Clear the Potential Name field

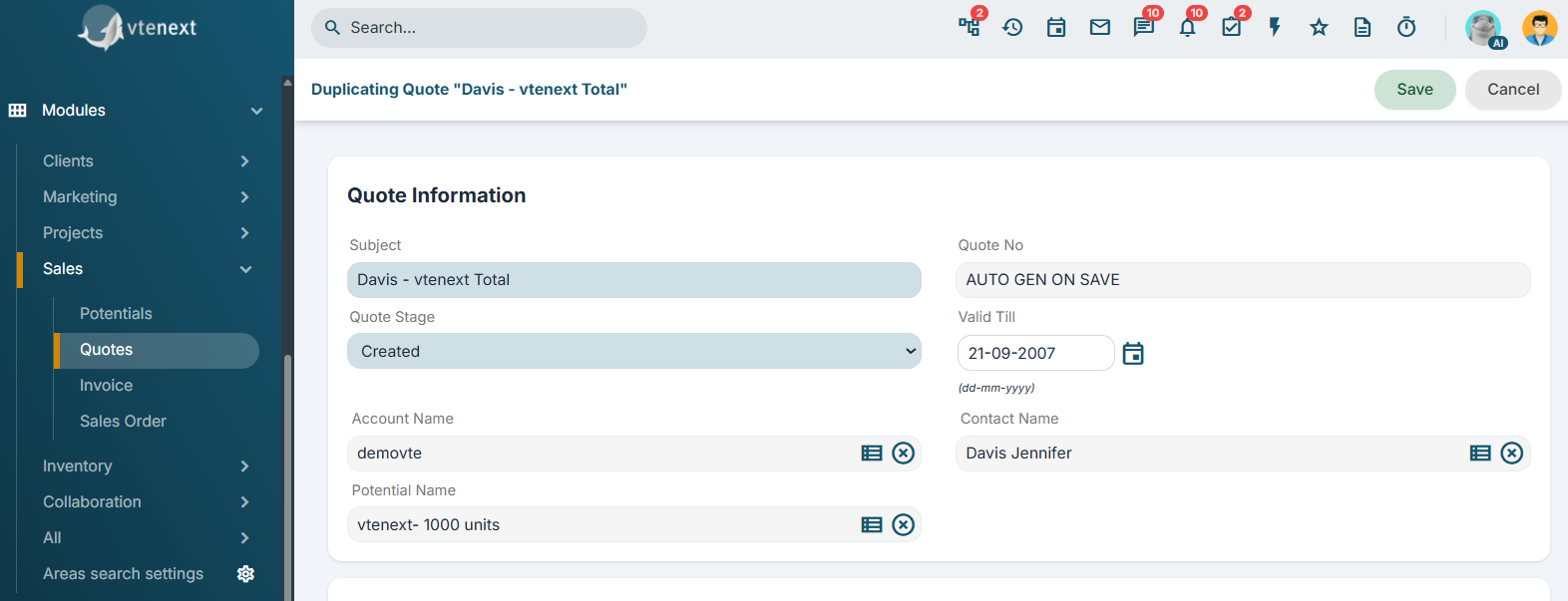[903, 525]
